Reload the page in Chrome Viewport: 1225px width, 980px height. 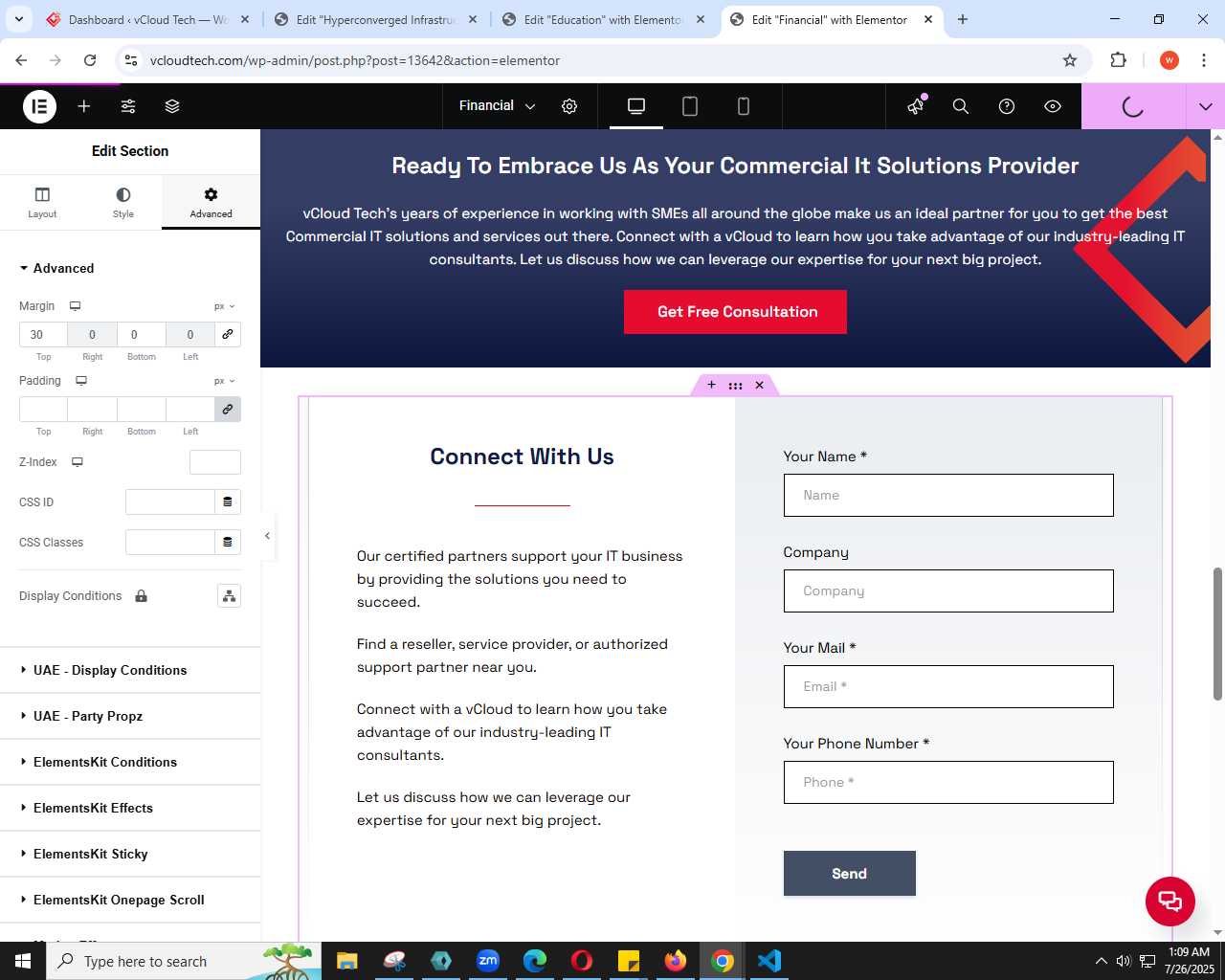(x=90, y=60)
